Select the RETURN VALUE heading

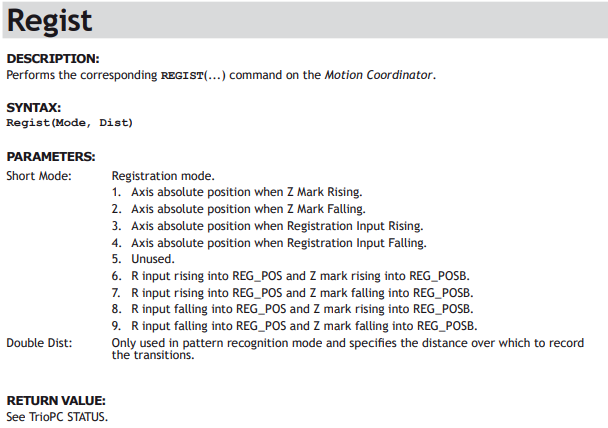[56, 400]
